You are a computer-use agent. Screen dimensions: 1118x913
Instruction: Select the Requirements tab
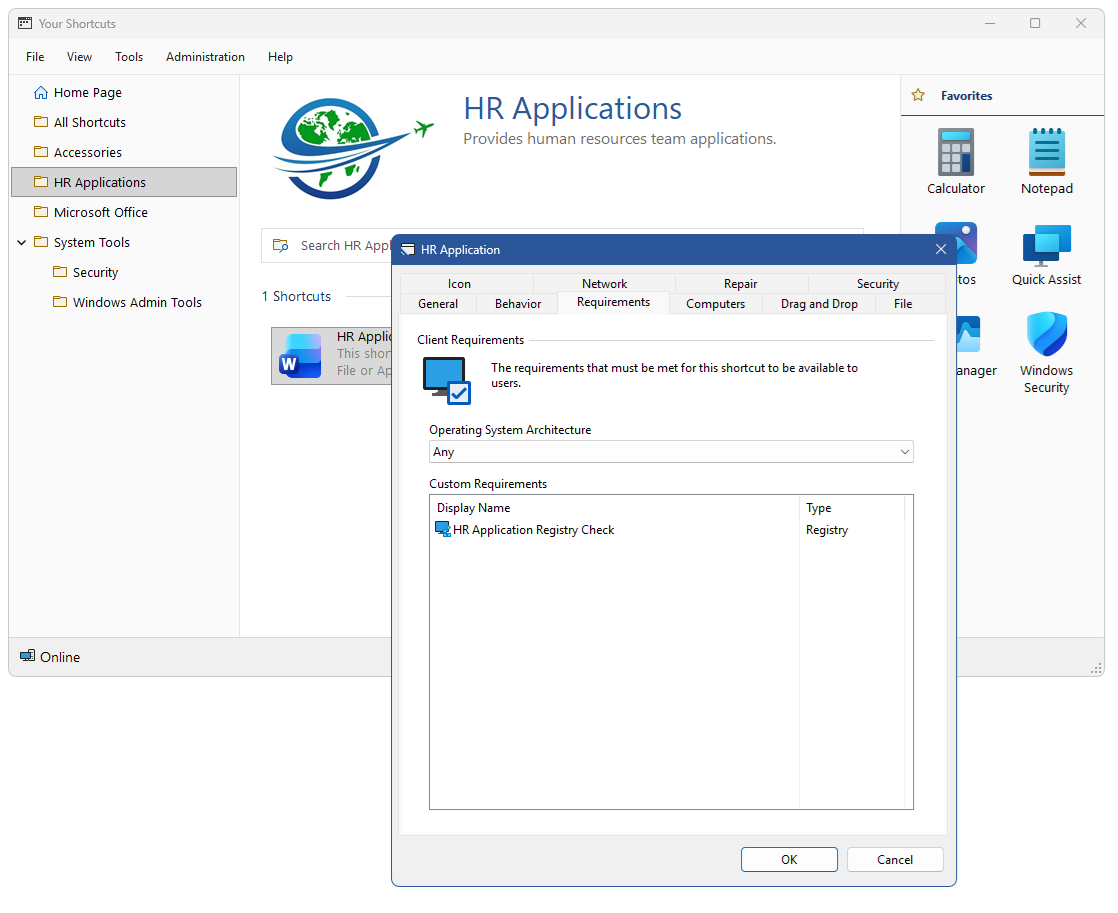pyautogui.click(x=613, y=302)
